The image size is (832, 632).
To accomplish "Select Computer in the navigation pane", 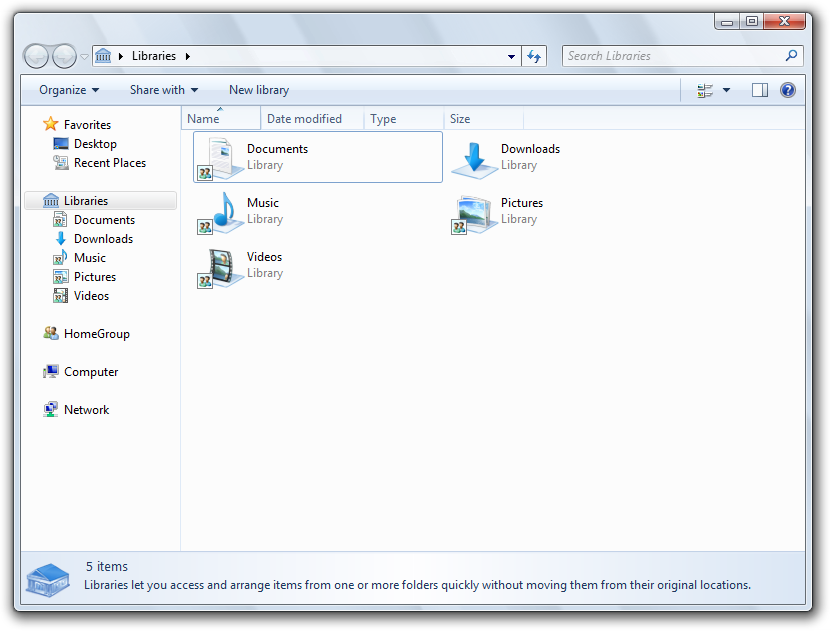I will 91,372.
